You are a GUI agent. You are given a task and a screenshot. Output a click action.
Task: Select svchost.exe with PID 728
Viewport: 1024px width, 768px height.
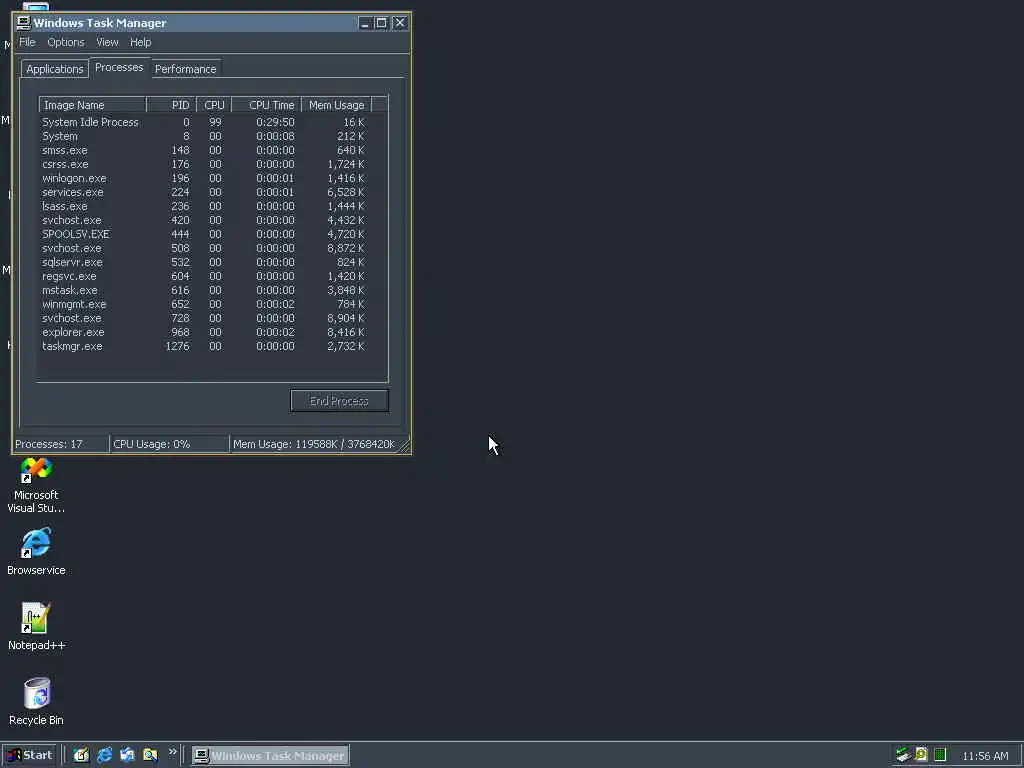pyautogui.click(x=204, y=319)
